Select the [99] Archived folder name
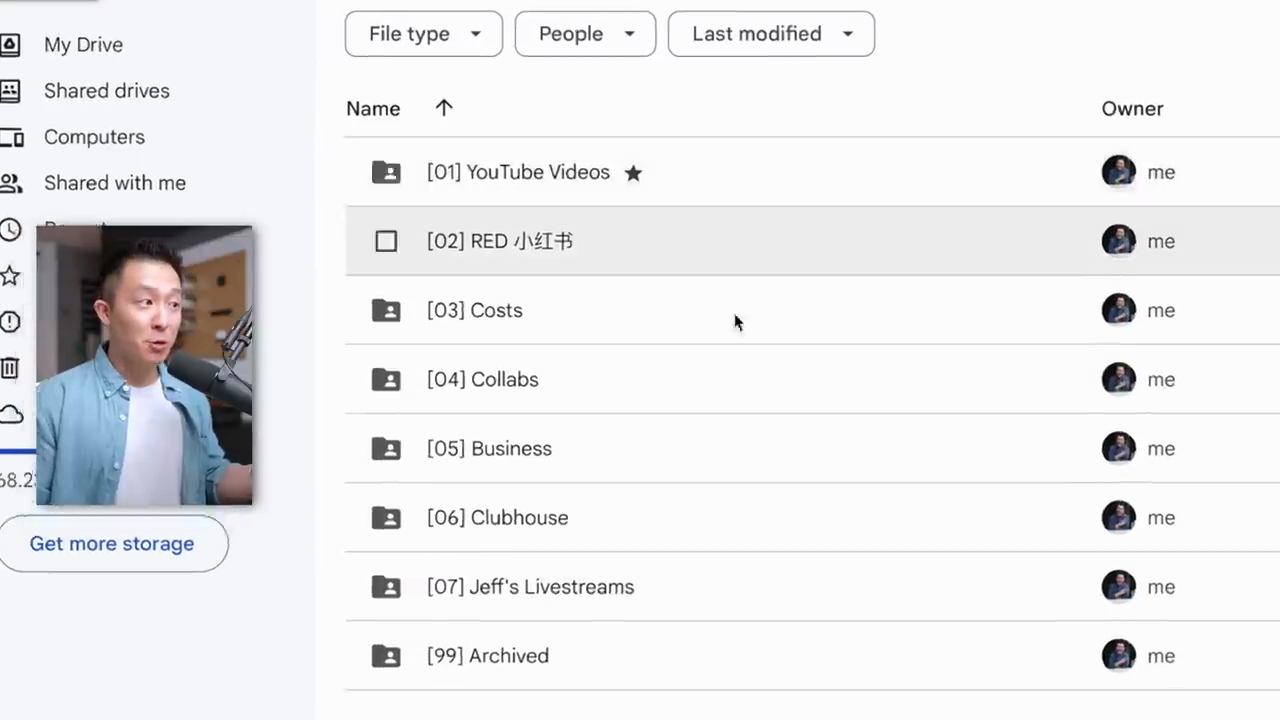 click(x=488, y=655)
